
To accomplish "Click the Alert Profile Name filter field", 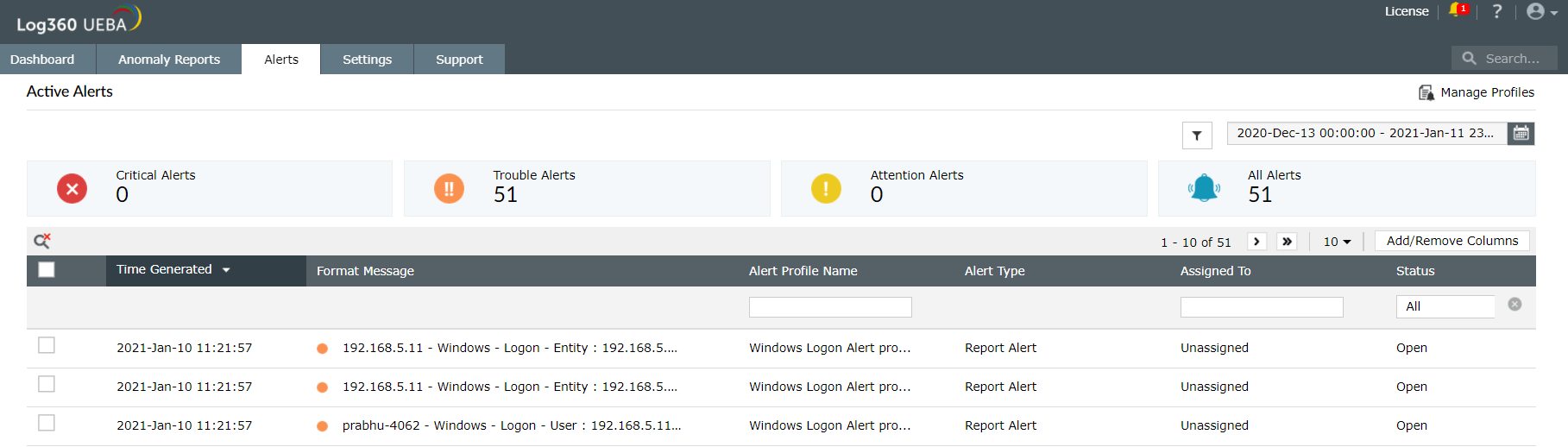I will 830,307.
